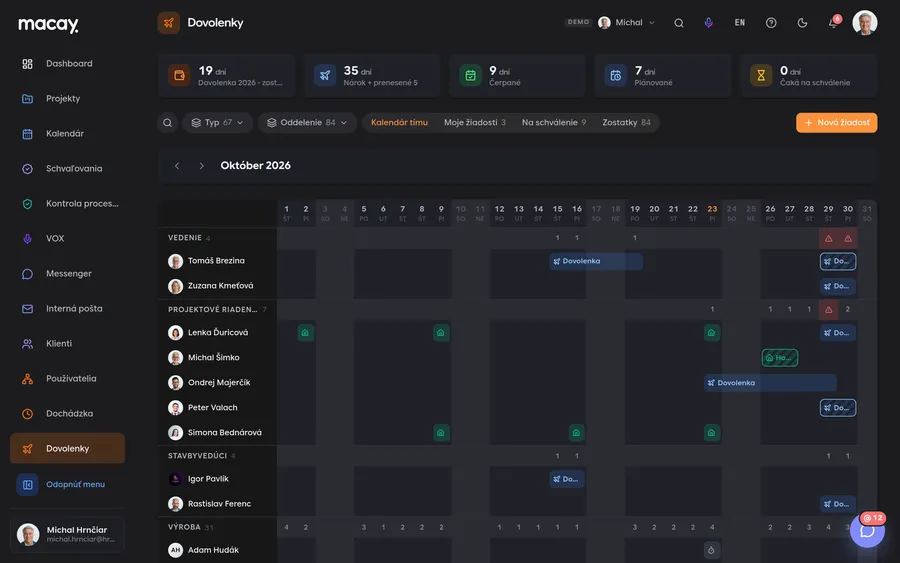900x563 pixels.
Task: Open Rastislav Ferenc's vacation entry
Action: point(838,504)
